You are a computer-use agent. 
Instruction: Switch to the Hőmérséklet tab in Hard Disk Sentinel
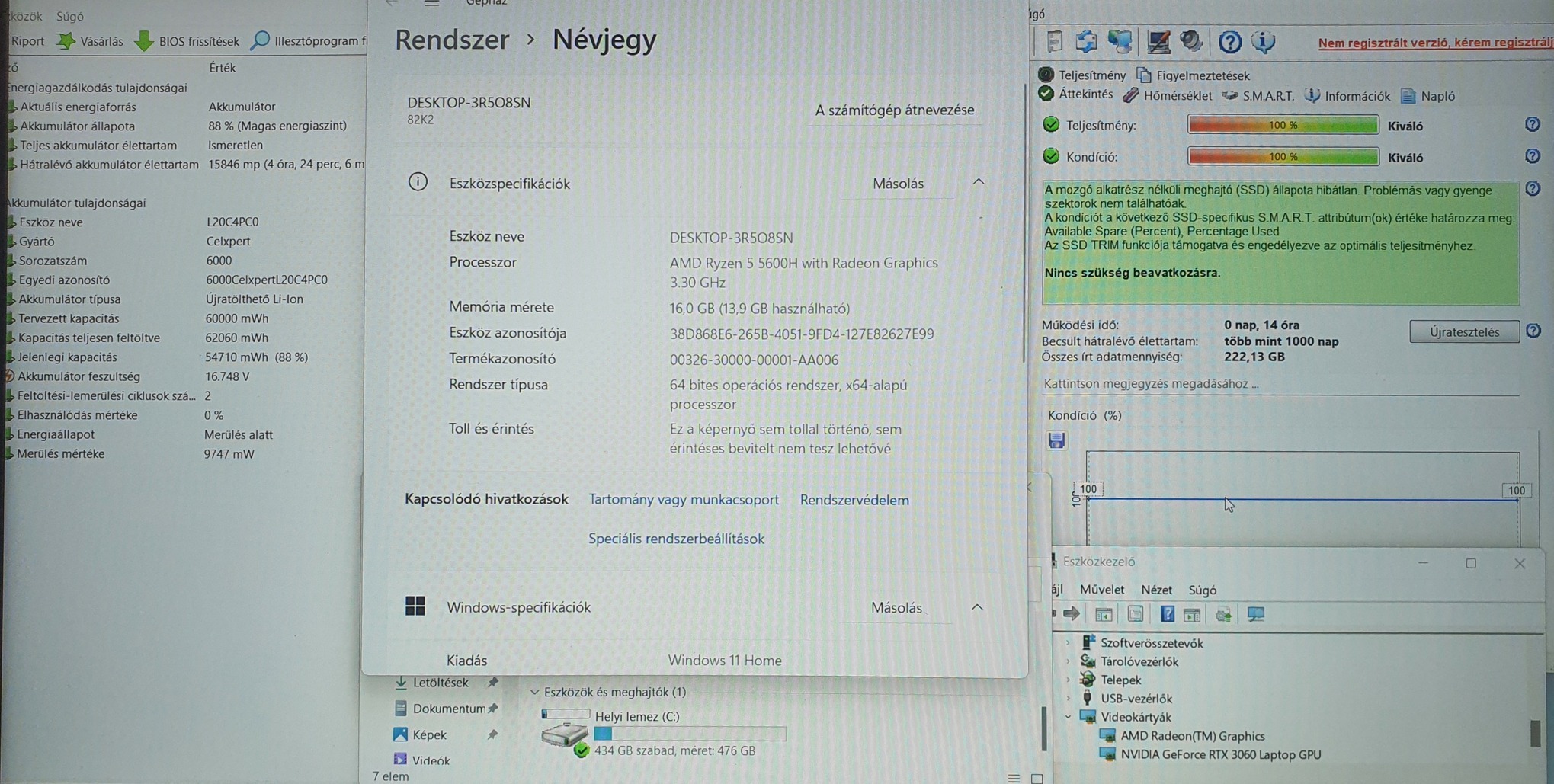1168,95
